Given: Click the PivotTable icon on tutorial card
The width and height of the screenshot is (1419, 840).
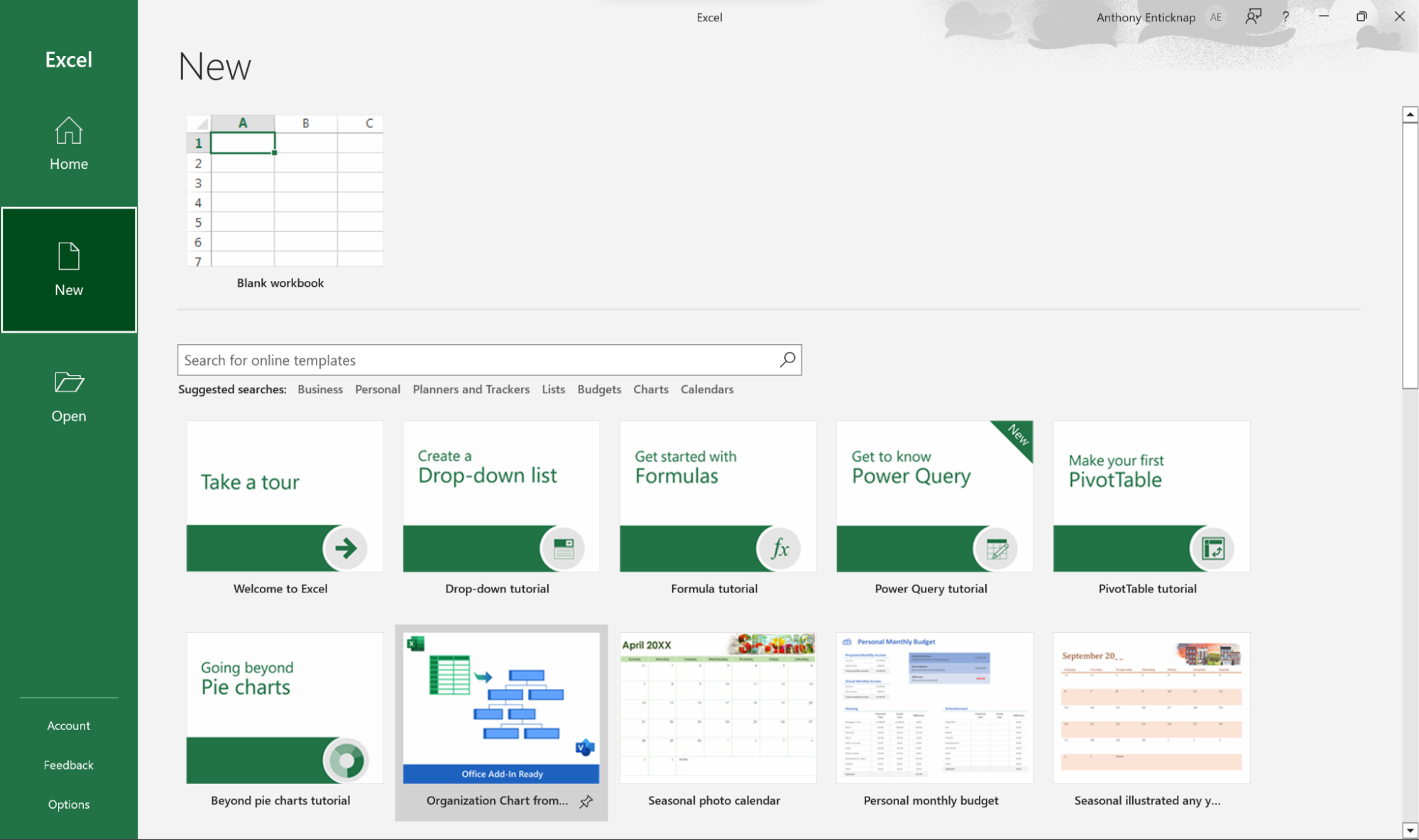Looking at the screenshot, I should 1213,548.
